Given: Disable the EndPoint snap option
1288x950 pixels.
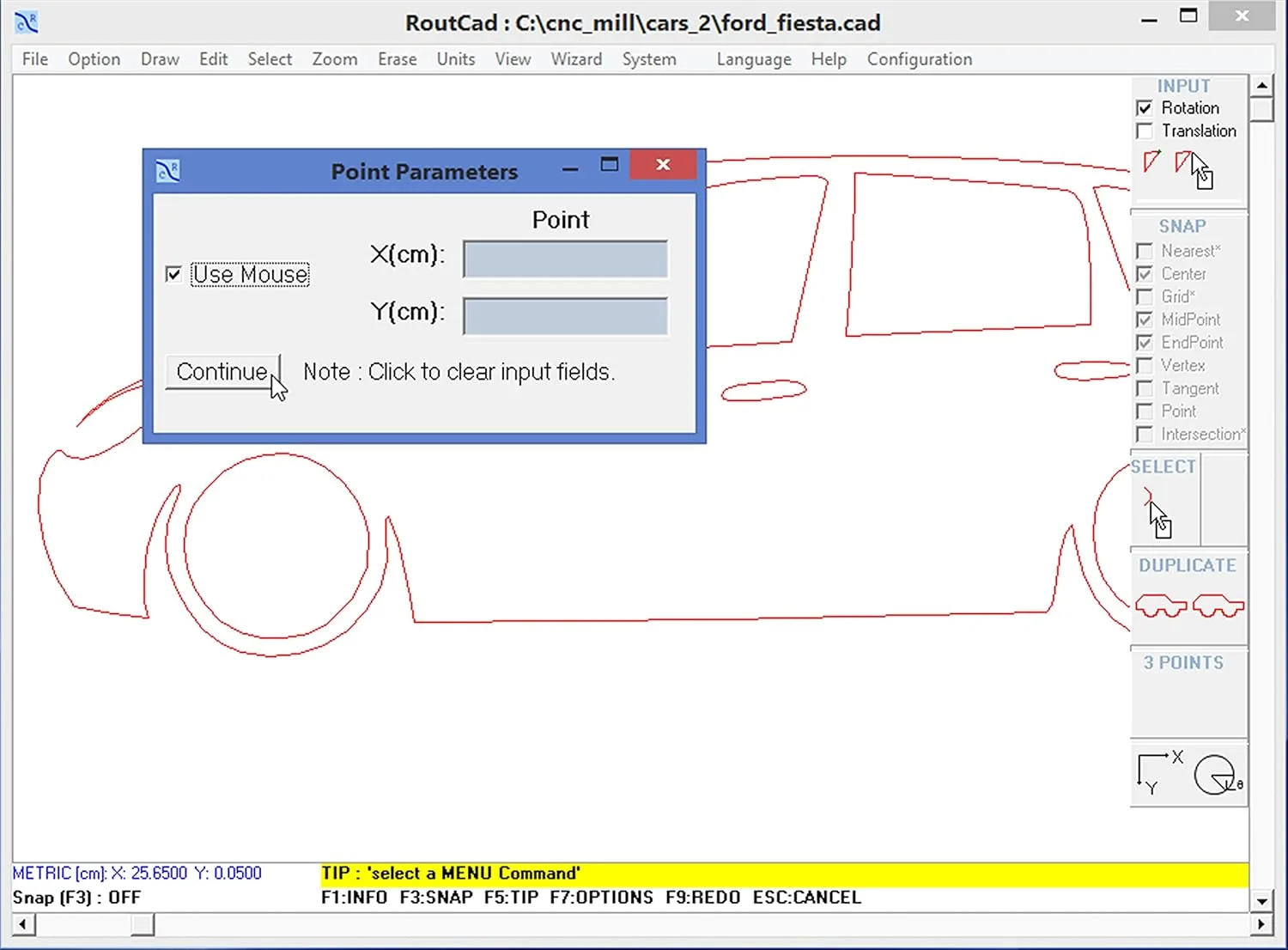Looking at the screenshot, I should [x=1145, y=342].
